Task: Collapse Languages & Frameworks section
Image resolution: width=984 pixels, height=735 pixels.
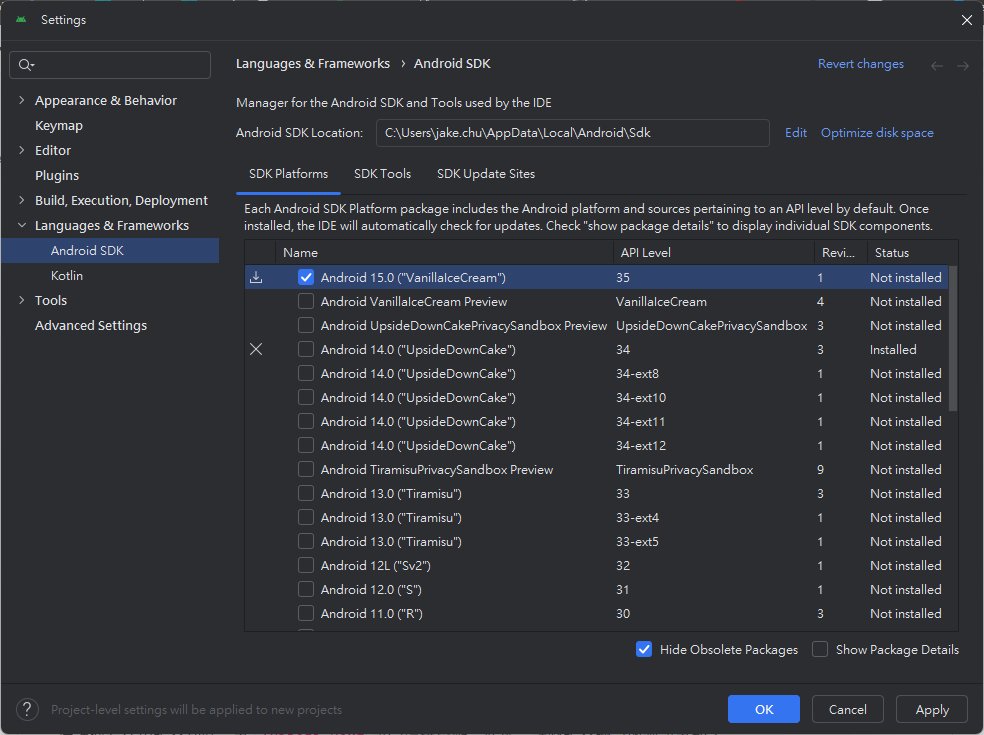Action: click(22, 225)
